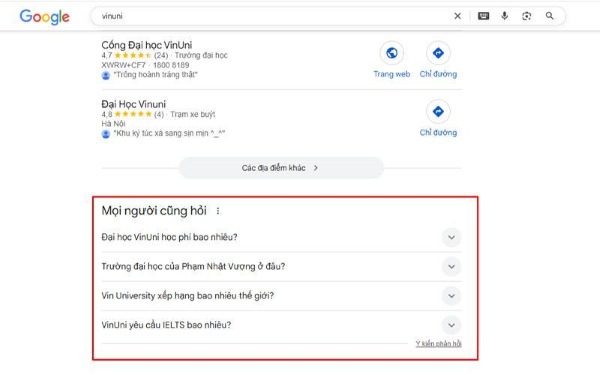Image resolution: width=600 pixels, height=375 pixels.
Task: Click Các địa điểm khác button
Action: click(281, 168)
